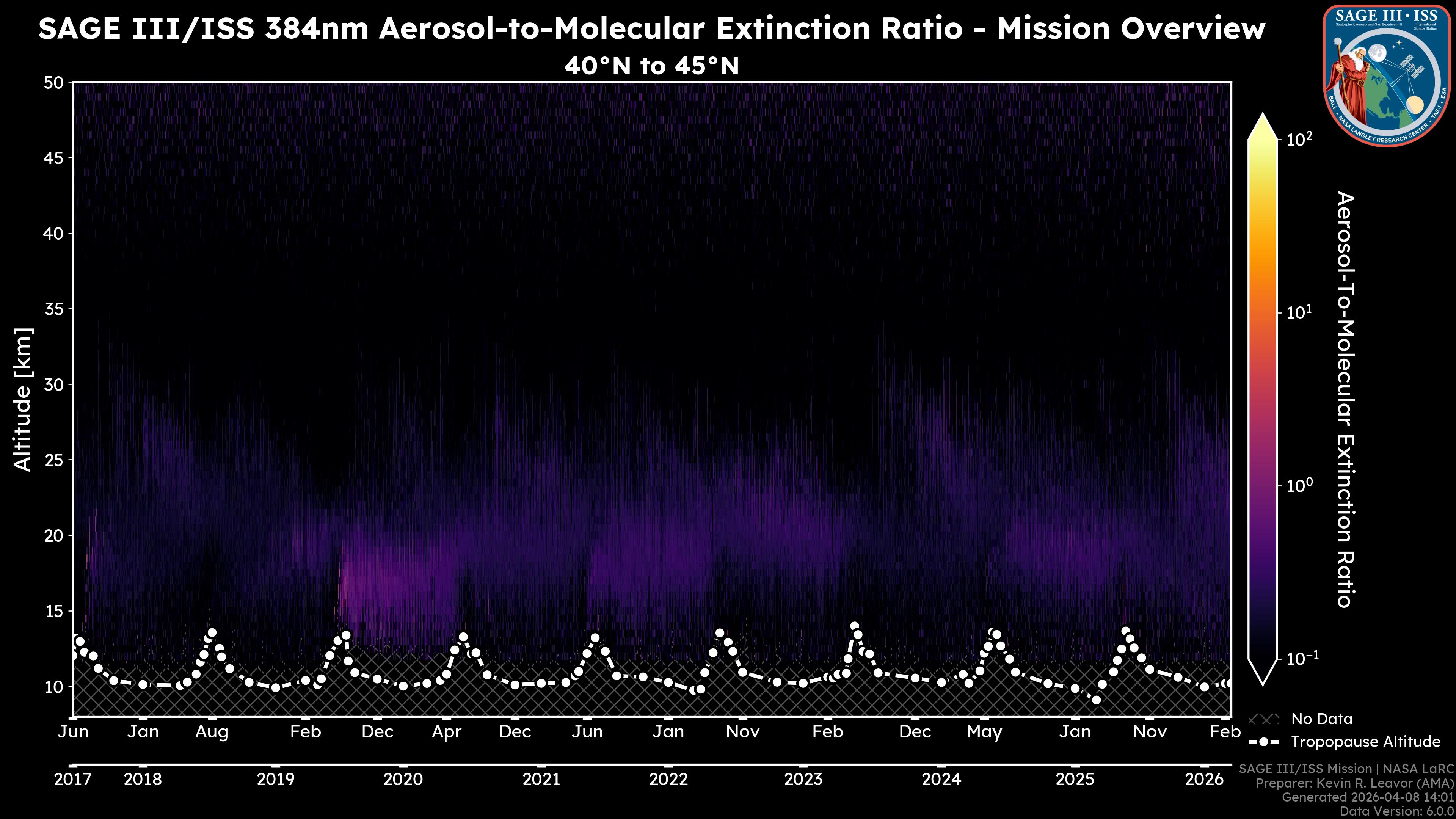Select the 2023 year label on time axis

click(803, 780)
